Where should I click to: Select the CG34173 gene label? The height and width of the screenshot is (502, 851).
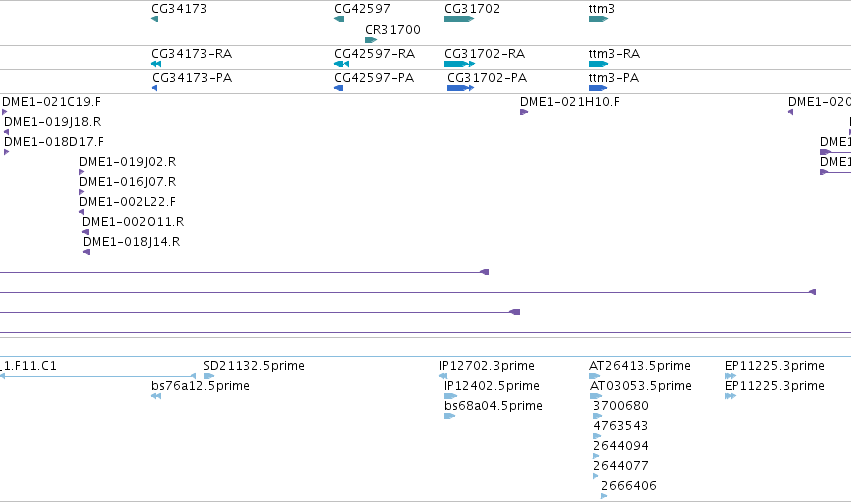179,9
